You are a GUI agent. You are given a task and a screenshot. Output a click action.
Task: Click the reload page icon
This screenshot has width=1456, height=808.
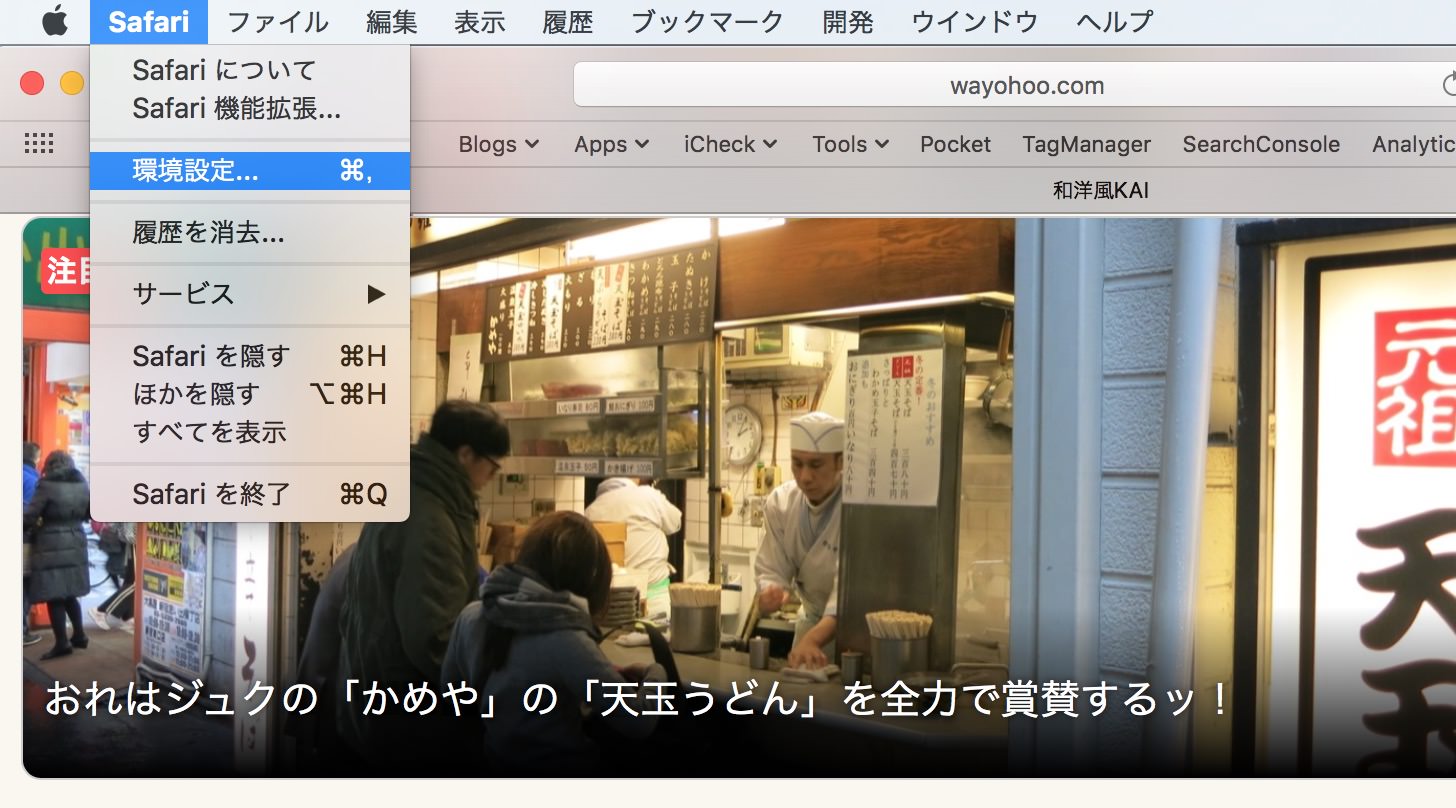point(1449,85)
